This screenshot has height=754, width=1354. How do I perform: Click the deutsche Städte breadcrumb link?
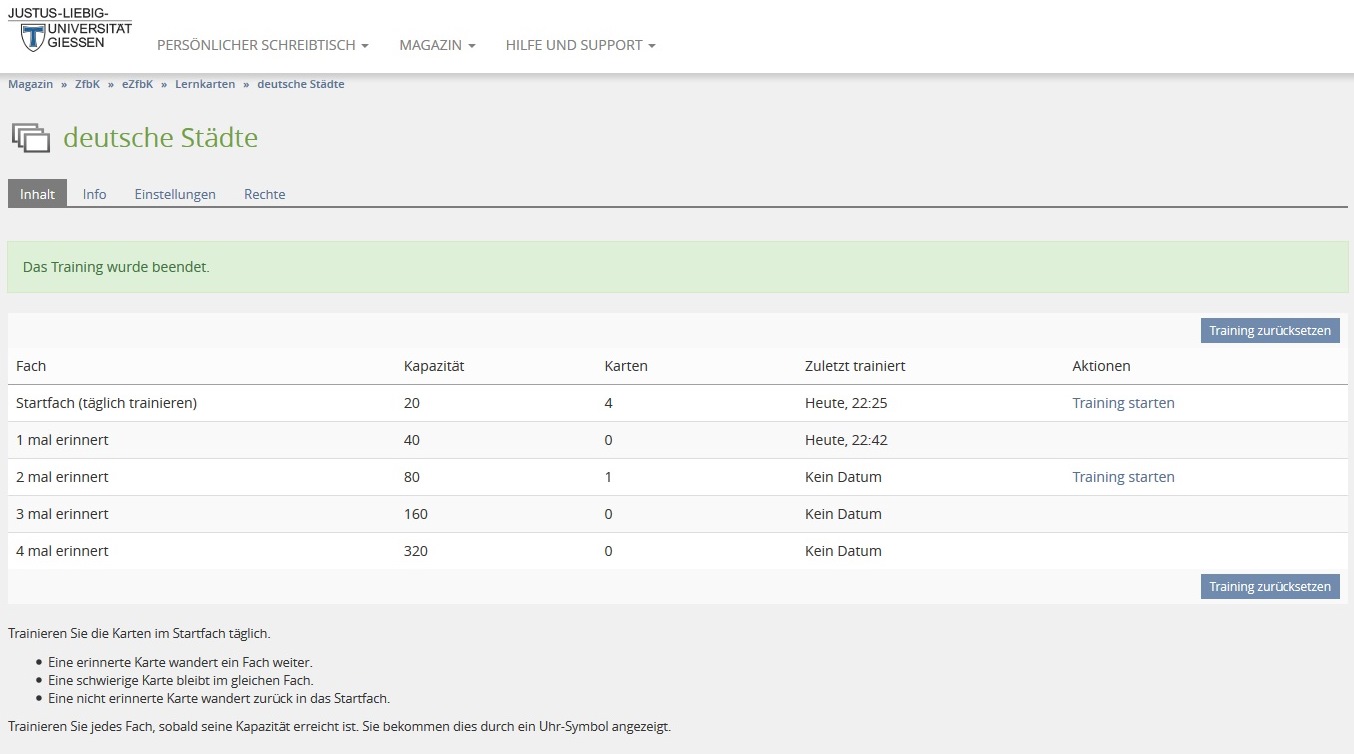[301, 84]
